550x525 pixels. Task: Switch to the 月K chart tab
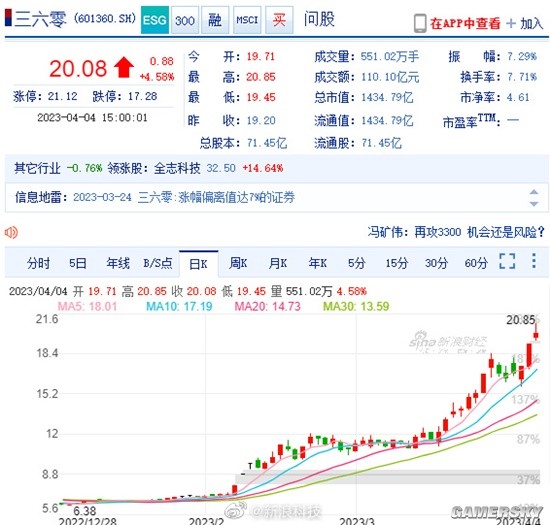tap(278, 263)
